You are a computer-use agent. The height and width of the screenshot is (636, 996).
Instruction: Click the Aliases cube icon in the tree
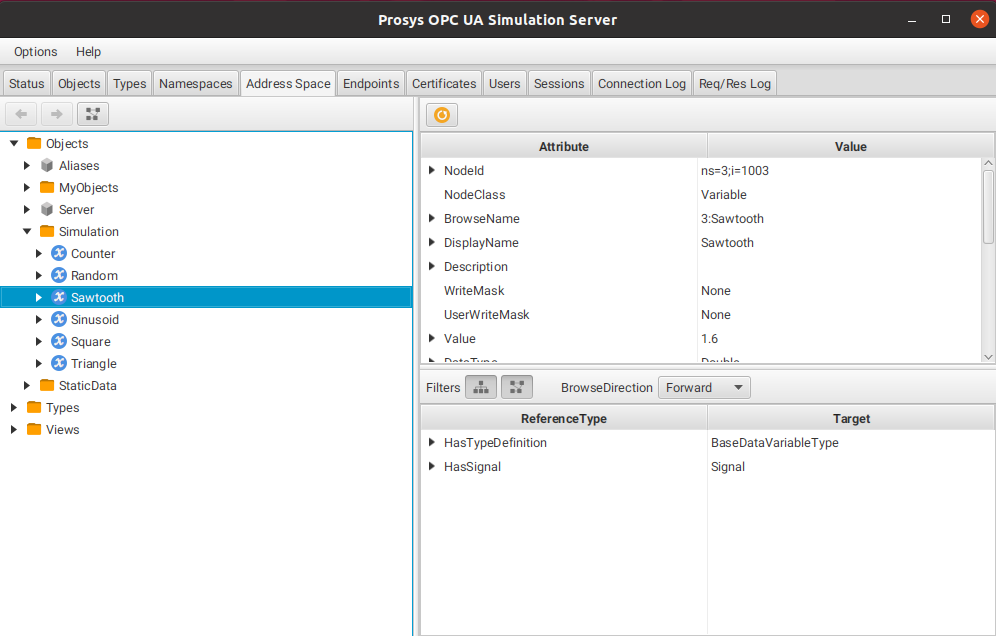pyautogui.click(x=47, y=165)
